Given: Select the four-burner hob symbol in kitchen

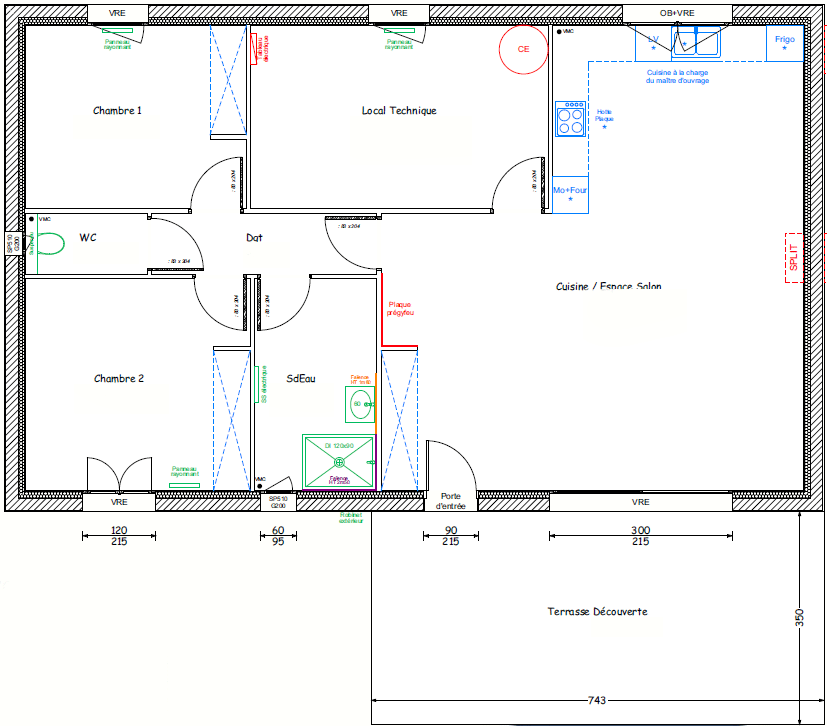Looking at the screenshot, I should click(x=571, y=120).
